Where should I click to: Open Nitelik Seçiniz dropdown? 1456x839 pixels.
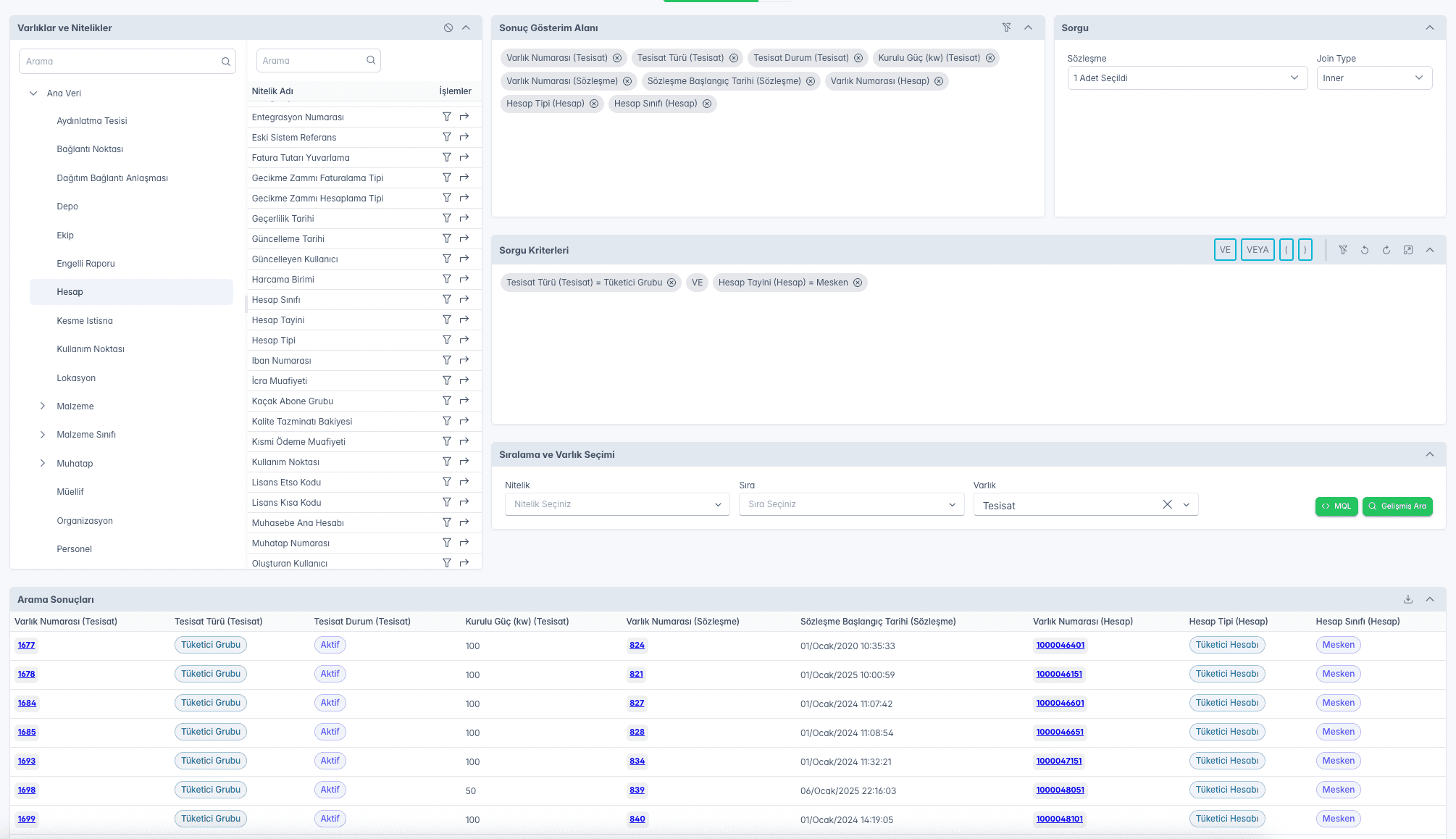[x=616, y=504]
